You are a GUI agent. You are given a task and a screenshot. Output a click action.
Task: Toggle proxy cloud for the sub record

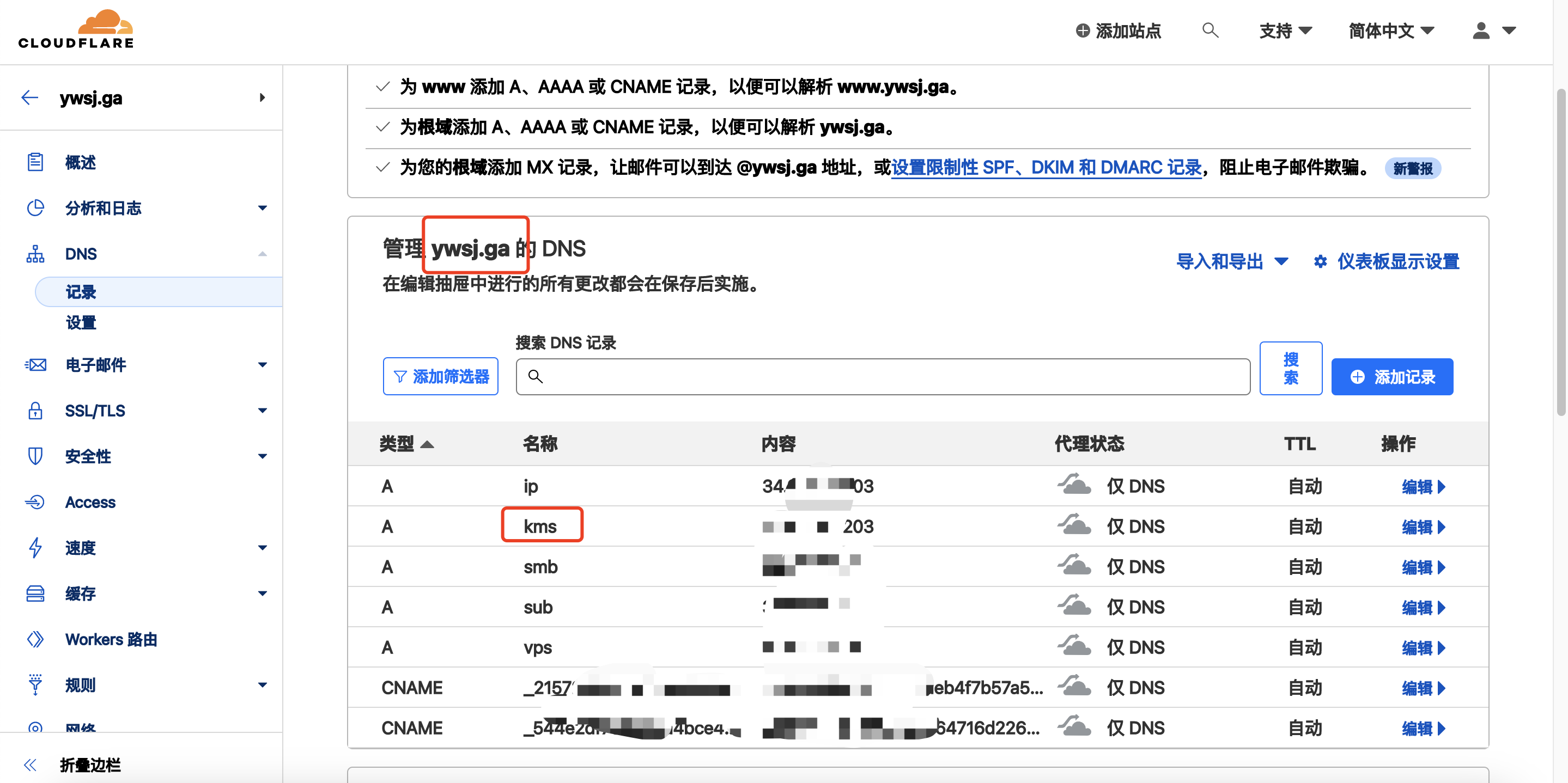pyautogui.click(x=1074, y=605)
